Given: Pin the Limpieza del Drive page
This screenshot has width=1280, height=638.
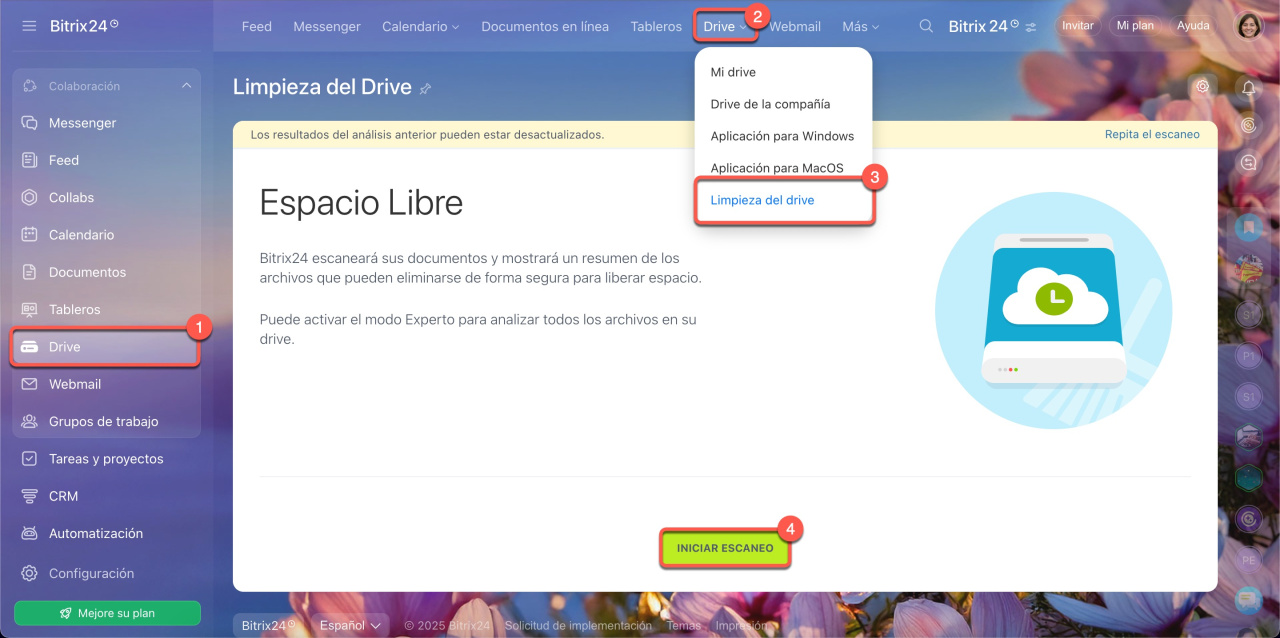Looking at the screenshot, I should pyautogui.click(x=425, y=88).
